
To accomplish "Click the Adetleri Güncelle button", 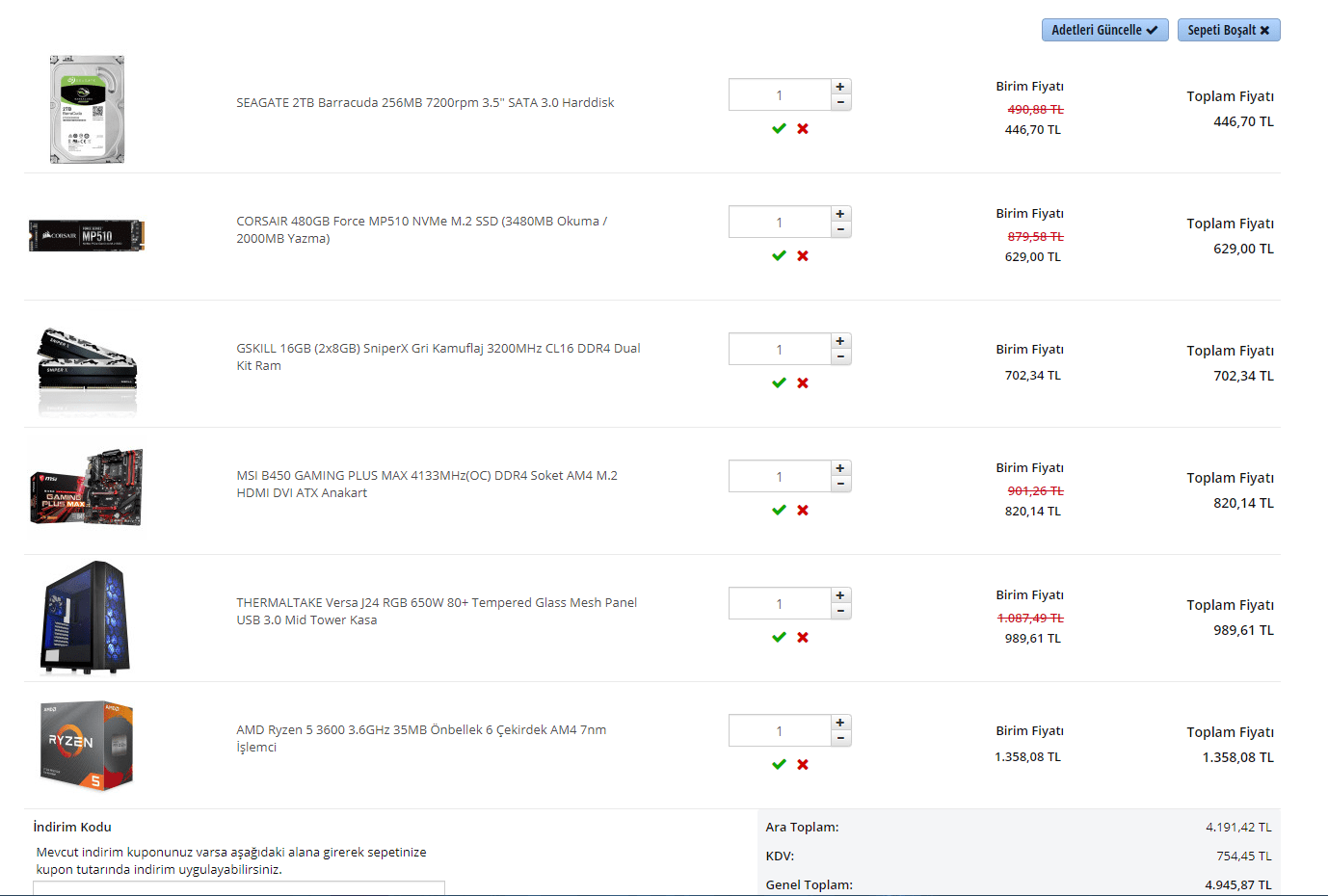I will (x=1104, y=30).
